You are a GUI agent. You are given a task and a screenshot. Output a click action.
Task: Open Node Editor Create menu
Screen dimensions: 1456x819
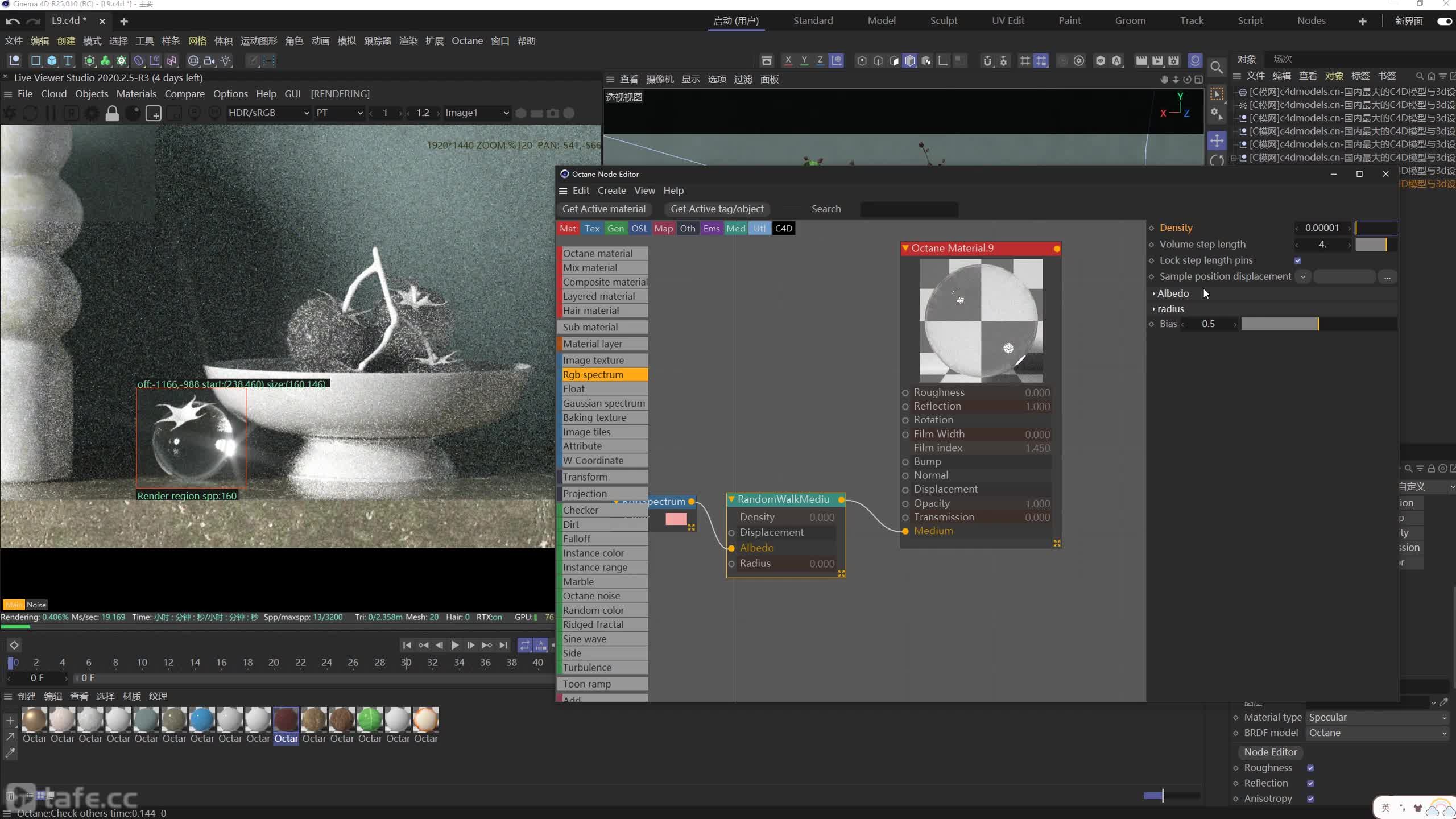[x=611, y=191]
